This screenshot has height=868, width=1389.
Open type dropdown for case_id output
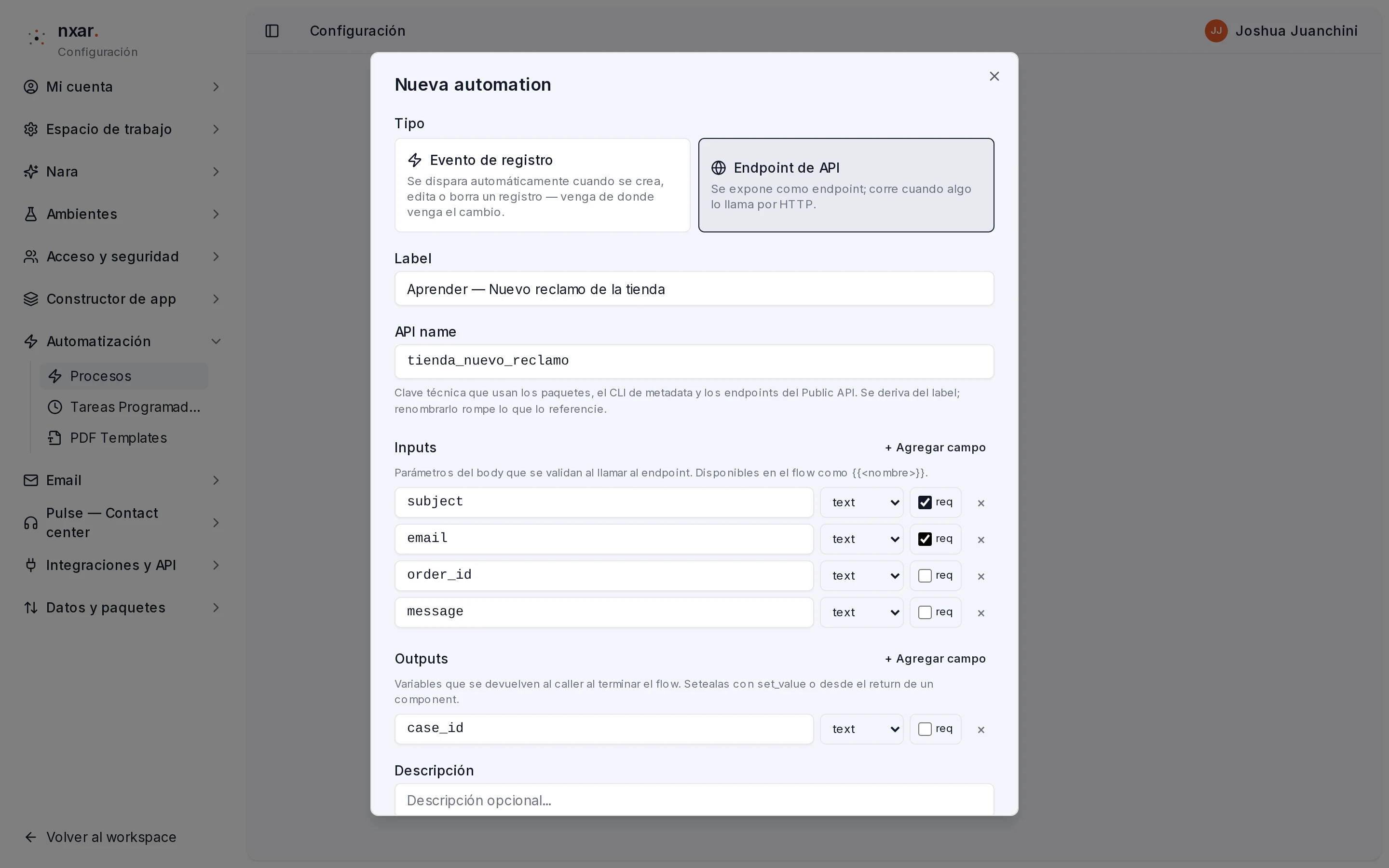click(861, 730)
